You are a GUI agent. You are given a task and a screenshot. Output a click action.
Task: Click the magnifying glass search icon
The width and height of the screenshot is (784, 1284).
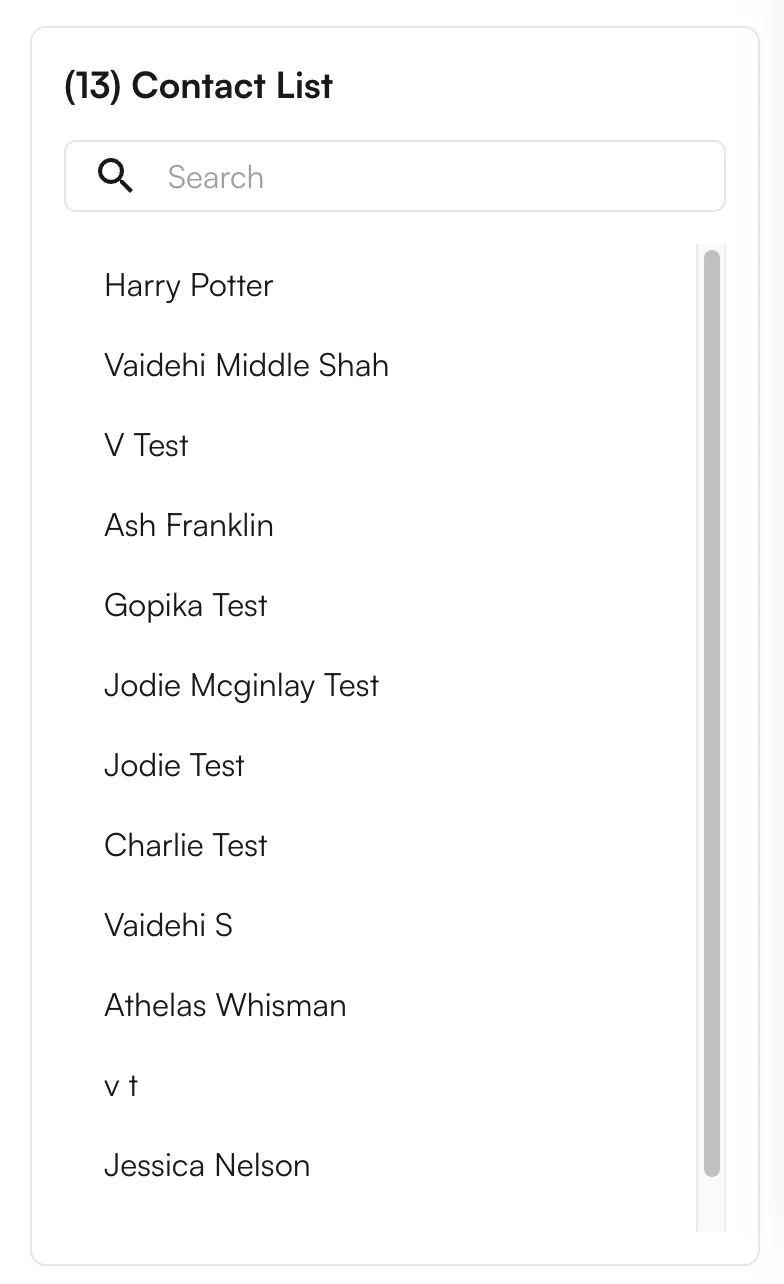(115, 175)
